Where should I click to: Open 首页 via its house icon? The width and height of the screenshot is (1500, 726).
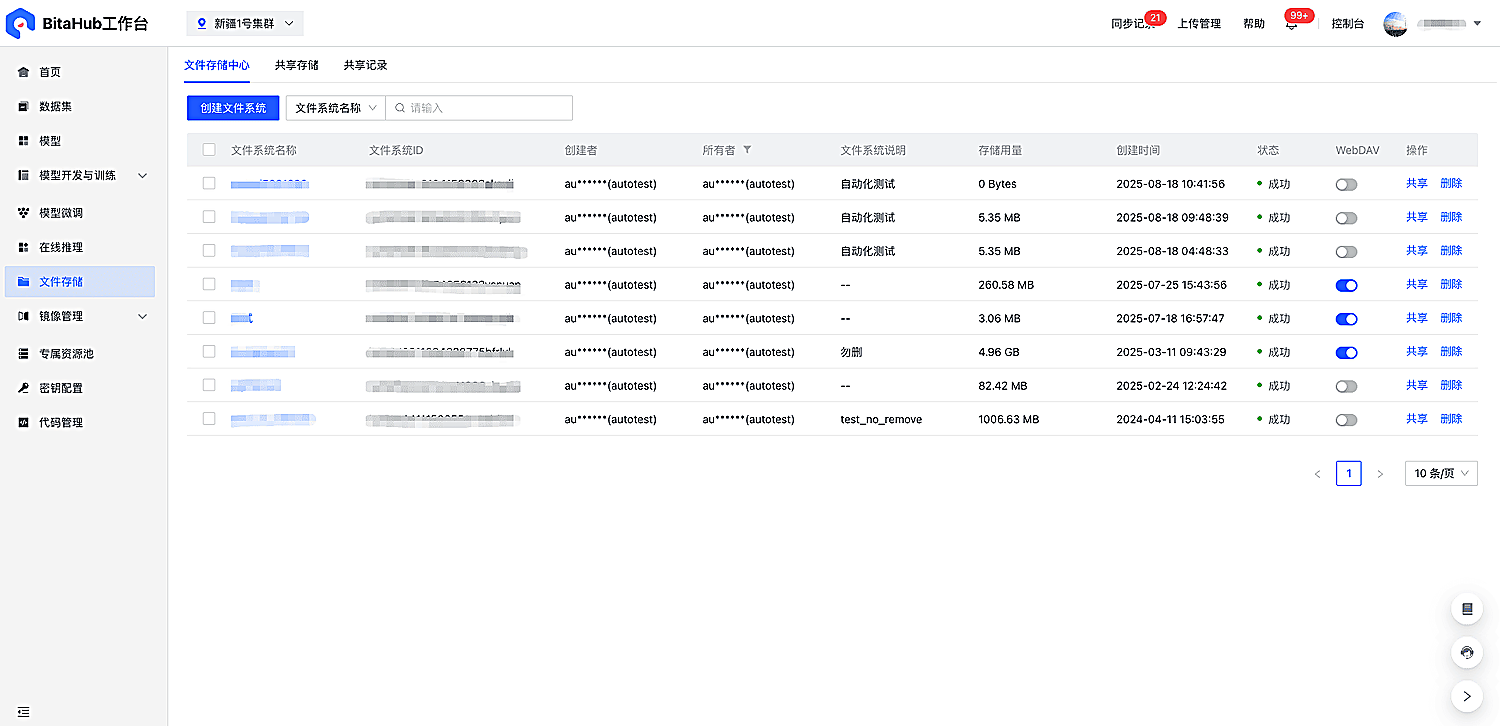[x=24, y=72]
